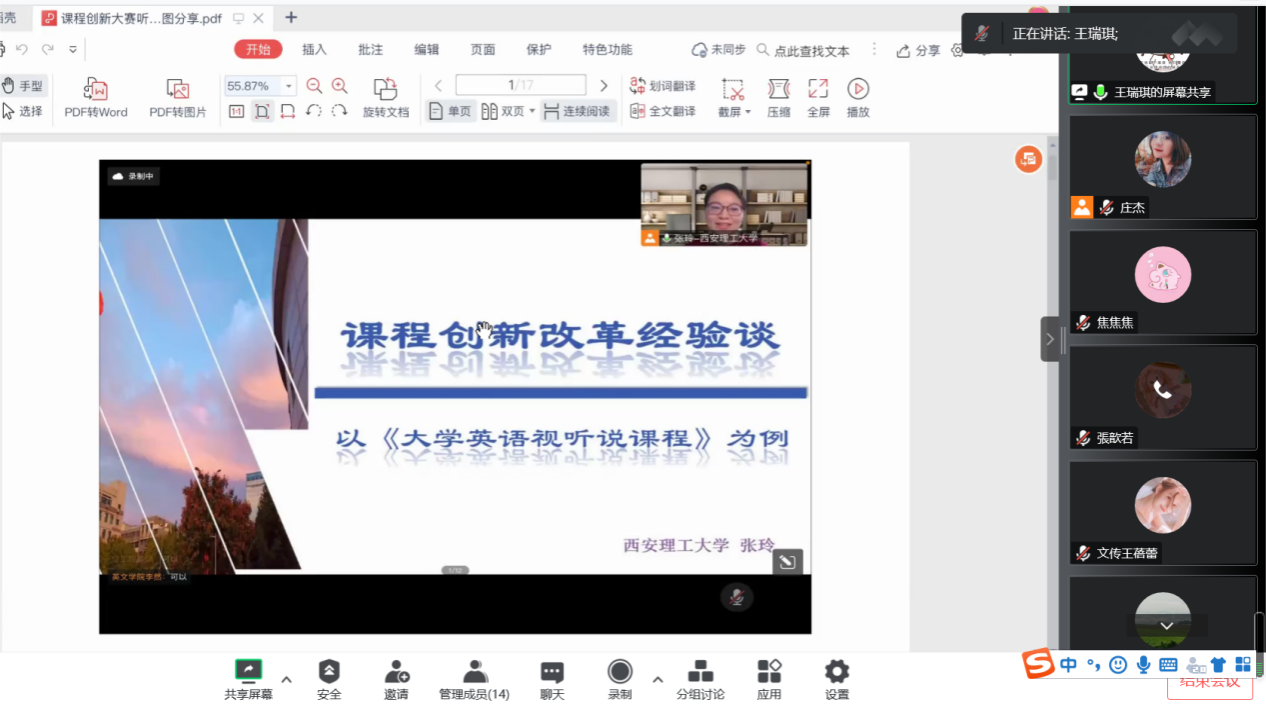Click the fit page icon
Screen dimensions: 1266x706
pos(262,111)
